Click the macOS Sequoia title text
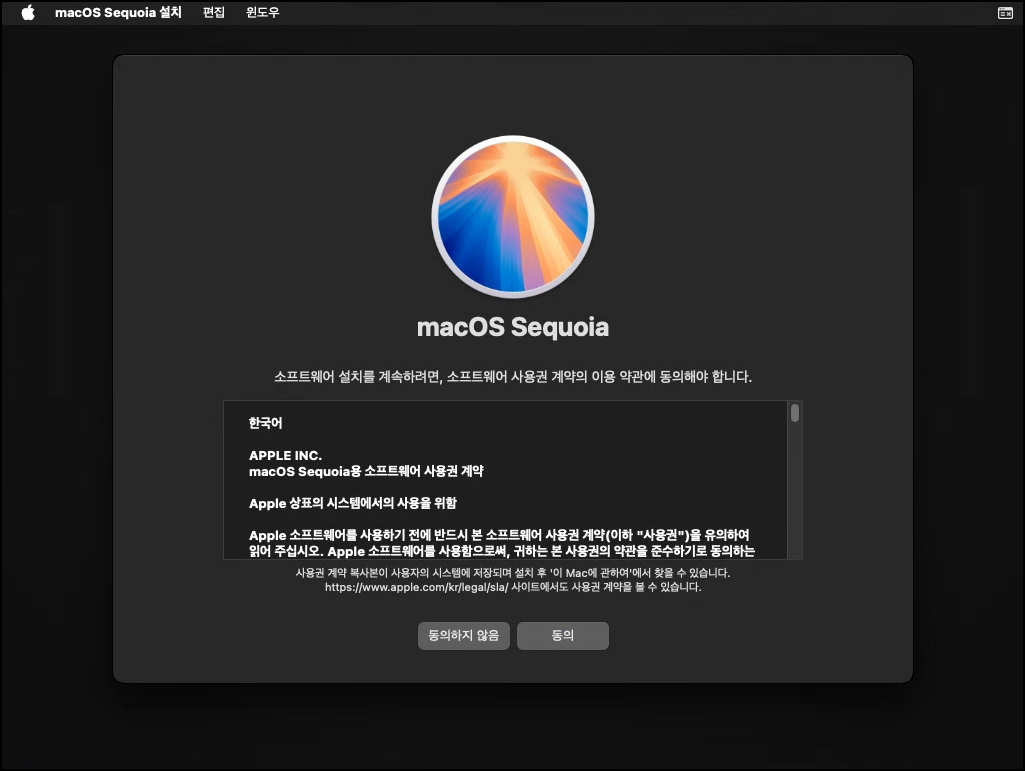Viewport: 1025px width, 771px height. (512, 327)
